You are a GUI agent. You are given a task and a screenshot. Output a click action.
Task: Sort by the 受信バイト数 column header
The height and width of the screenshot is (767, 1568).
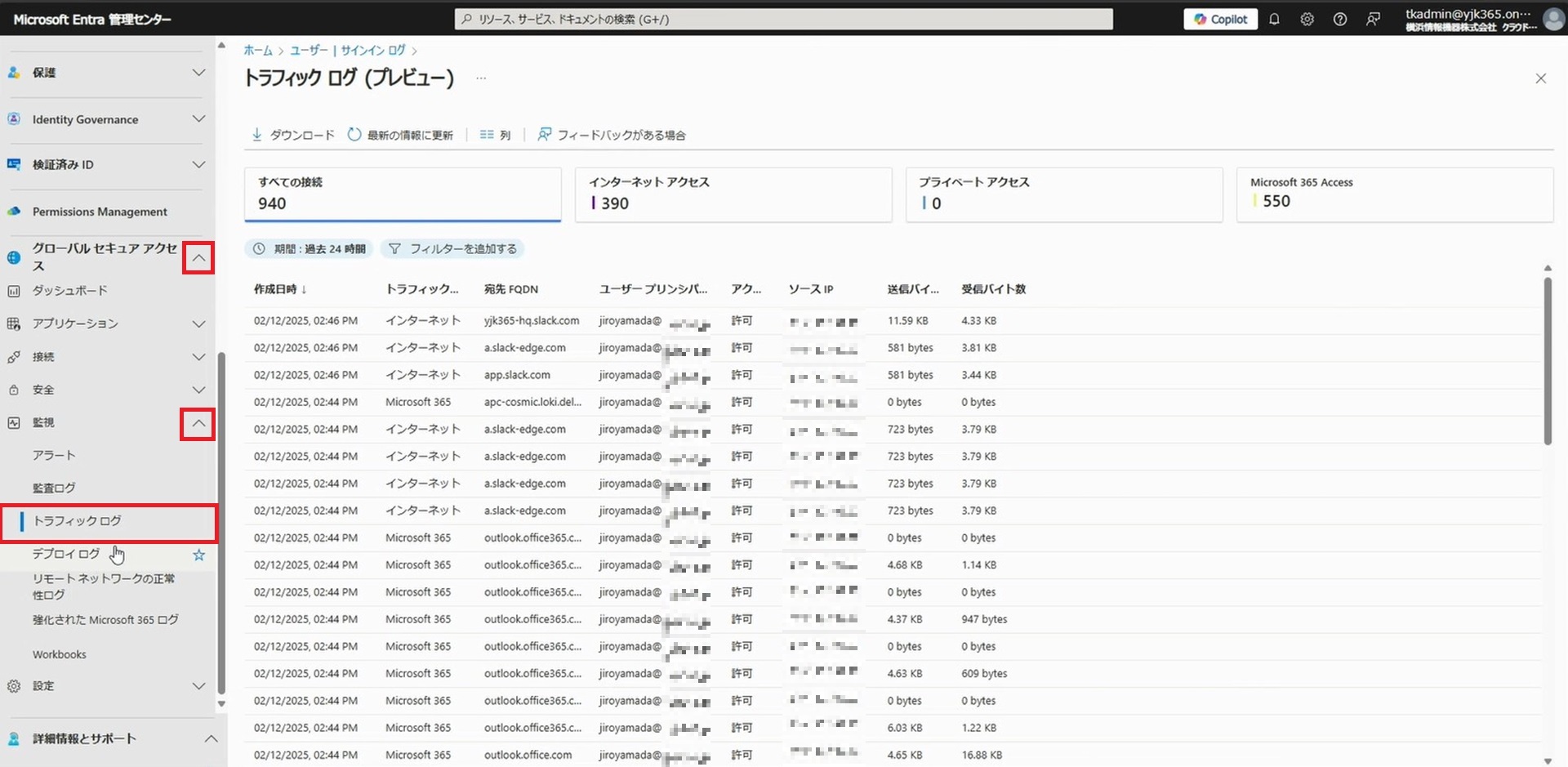[994, 289]
